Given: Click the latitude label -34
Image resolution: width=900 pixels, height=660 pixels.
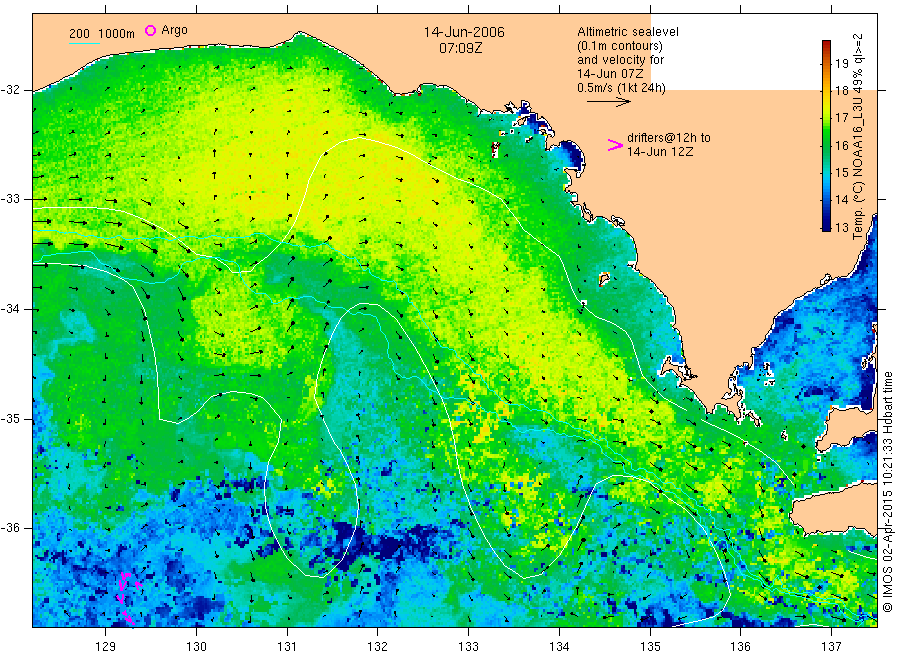Looking at the screenshot, I should [x=10, y=309].
